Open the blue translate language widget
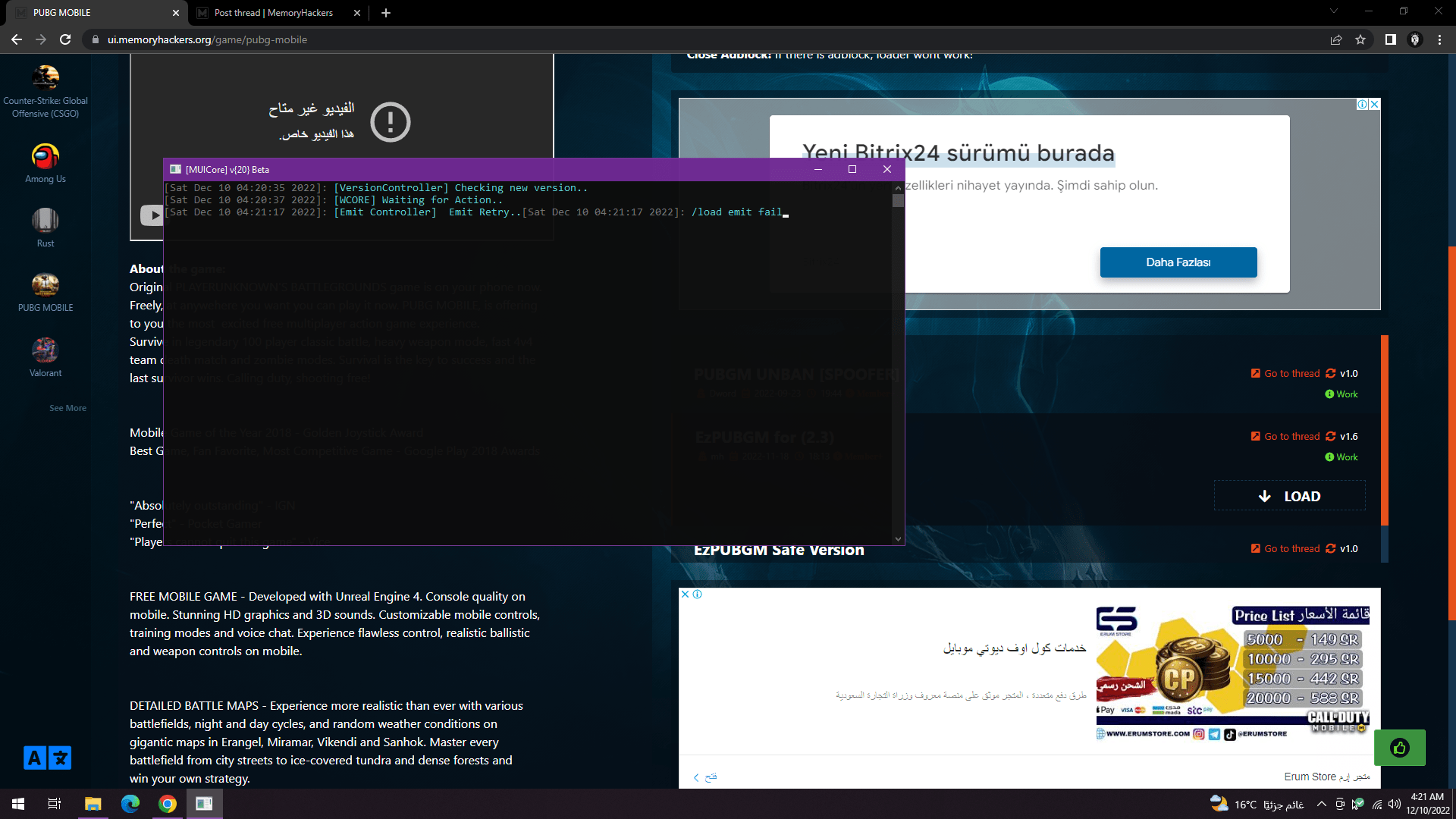The width and height of the screenshot is (1456, 819). (47, 758)
